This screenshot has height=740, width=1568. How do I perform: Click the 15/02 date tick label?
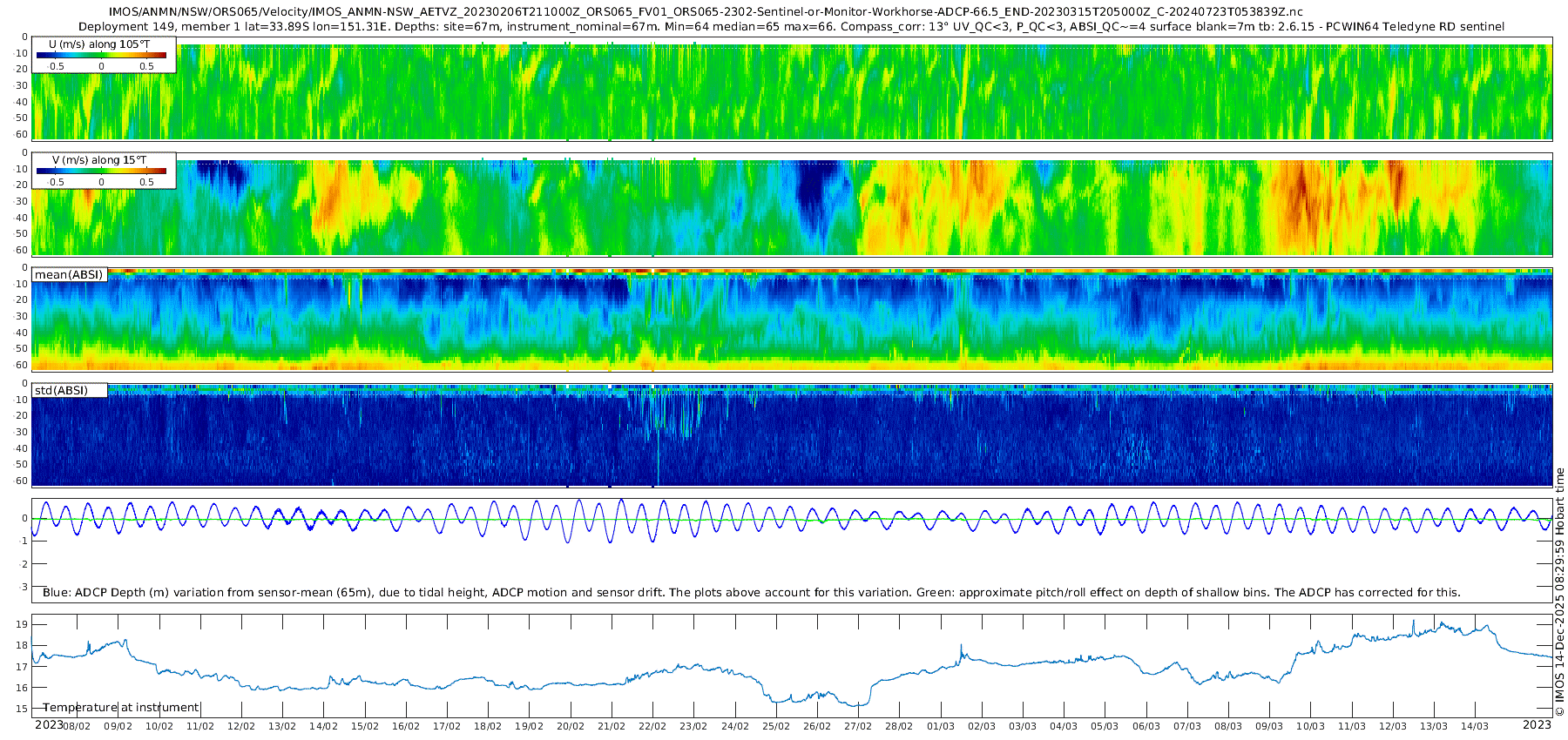point(365,726)
